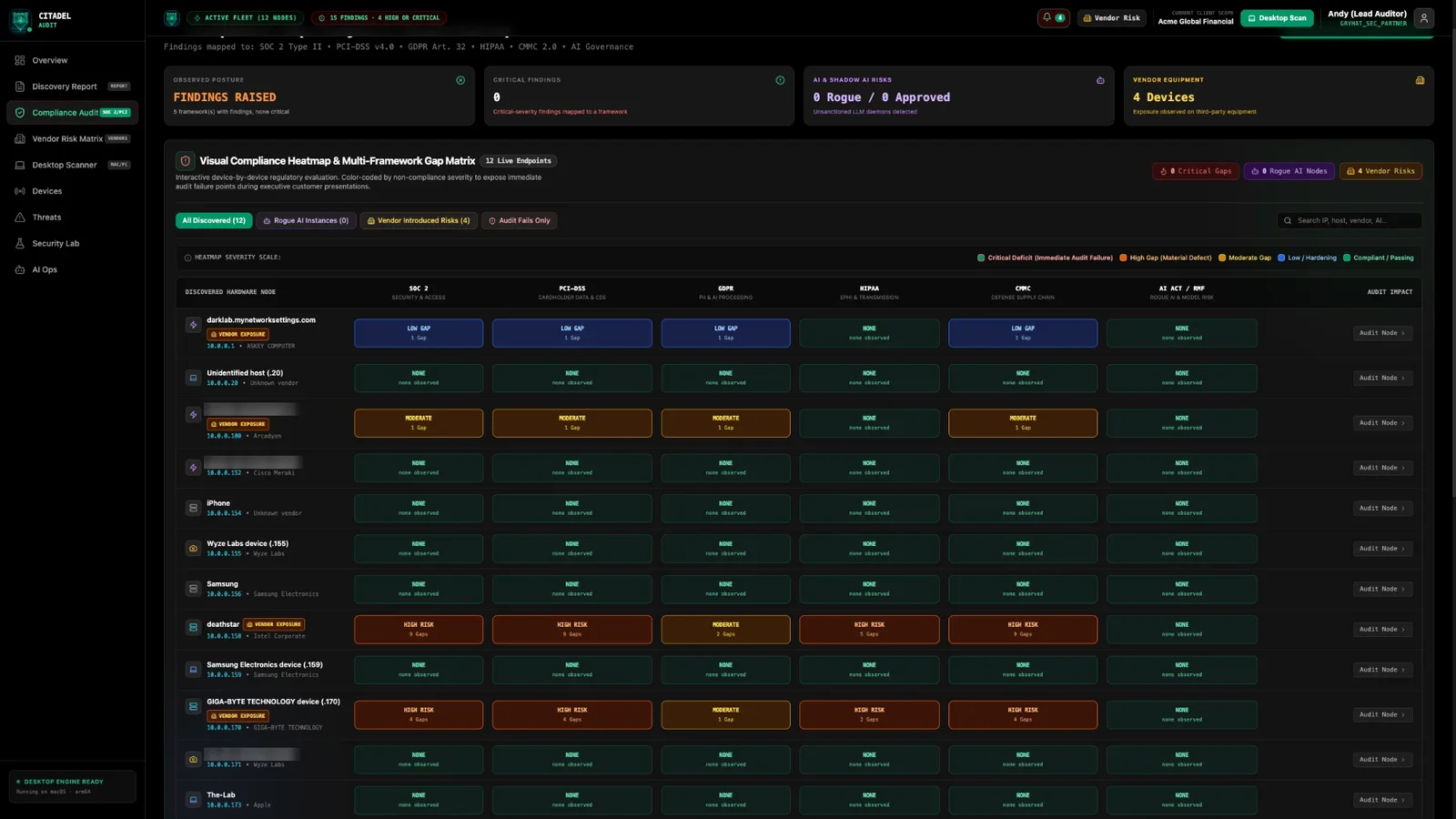Audit Node for the deathstar row
Image resolution: width=1456 pixels, height=819 pixels.
pyautogui.click(x=1382, y=630)
